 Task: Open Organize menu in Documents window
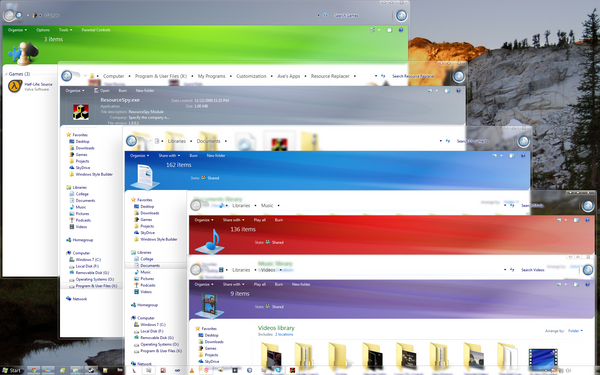tap(139, 156)
